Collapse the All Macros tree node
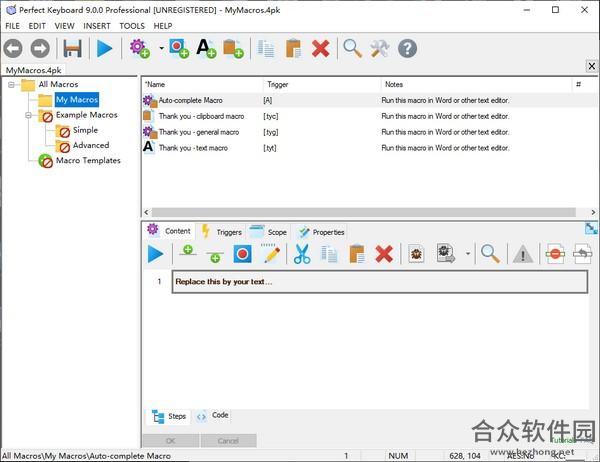Image resolution: width=600 pixels, height=462 pixels. (x=11, y=85)
